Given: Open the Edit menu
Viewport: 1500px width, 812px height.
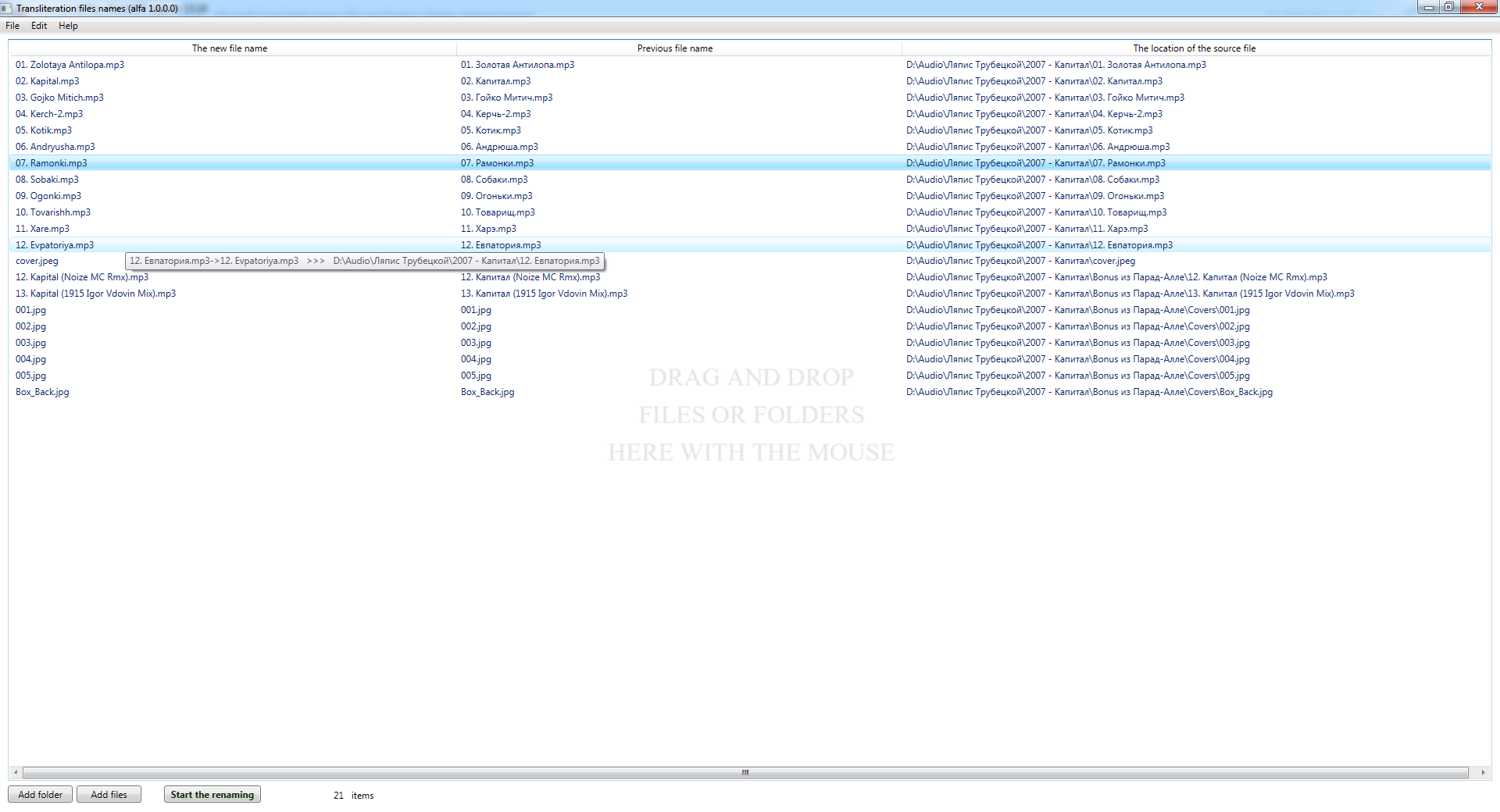Looking at the screenshot, I should 39,26.
